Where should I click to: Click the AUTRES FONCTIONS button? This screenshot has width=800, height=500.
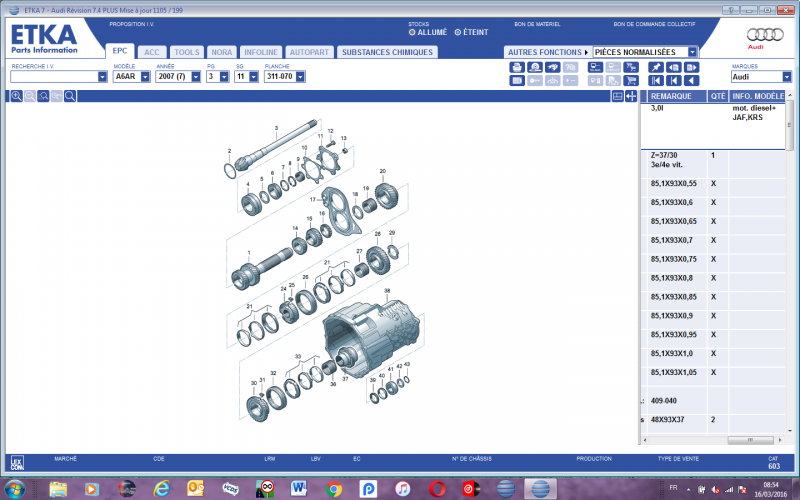(x=548, y=51)
